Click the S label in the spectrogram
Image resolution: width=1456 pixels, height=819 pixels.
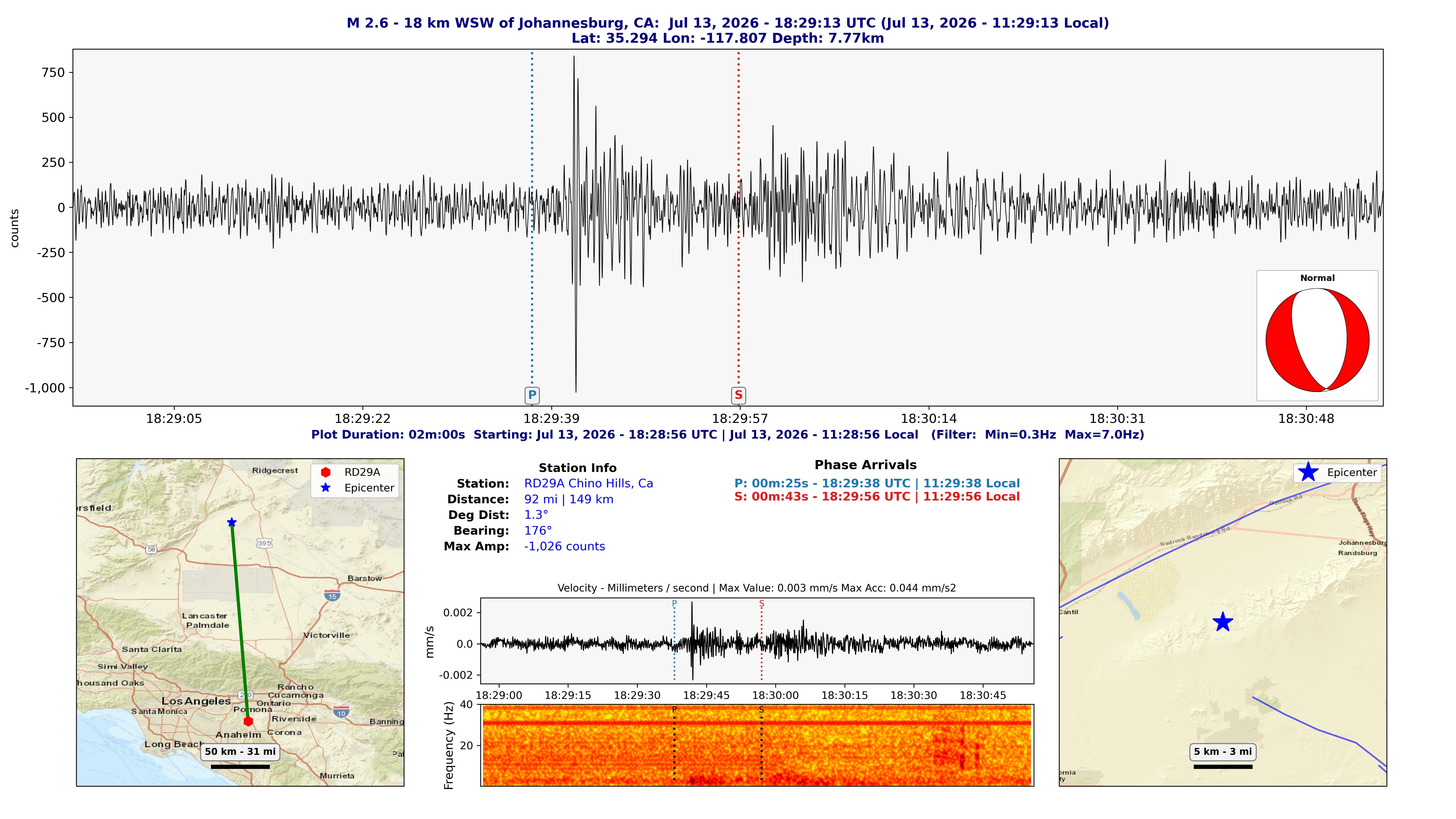coord(761,710)
